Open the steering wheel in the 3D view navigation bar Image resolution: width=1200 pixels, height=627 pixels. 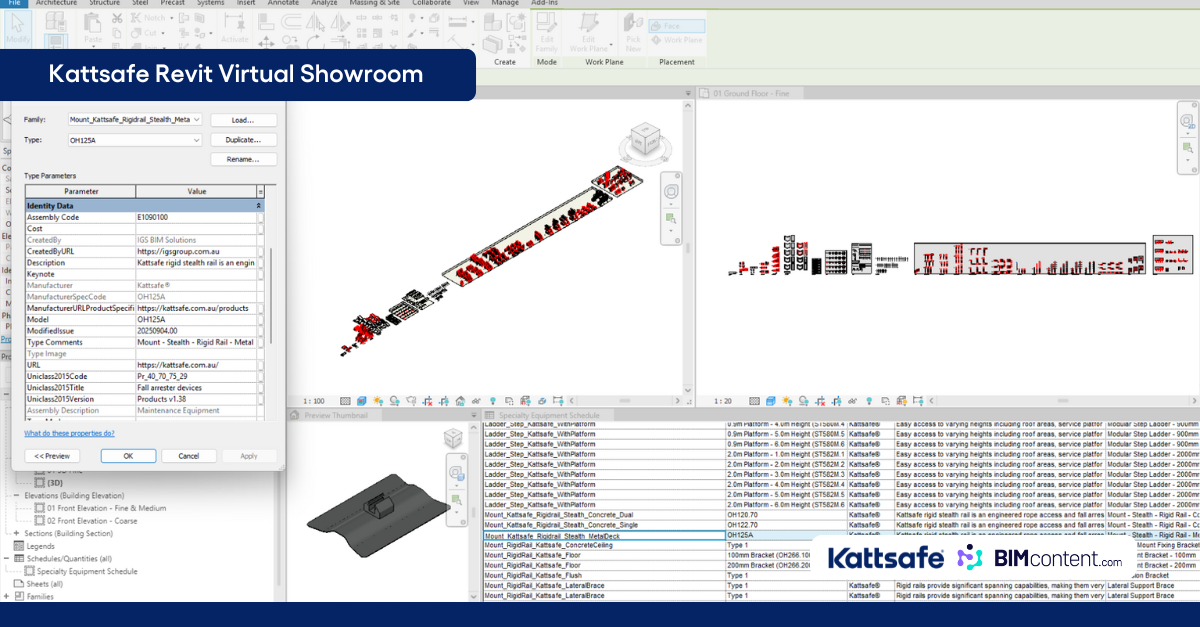point(672,191)
